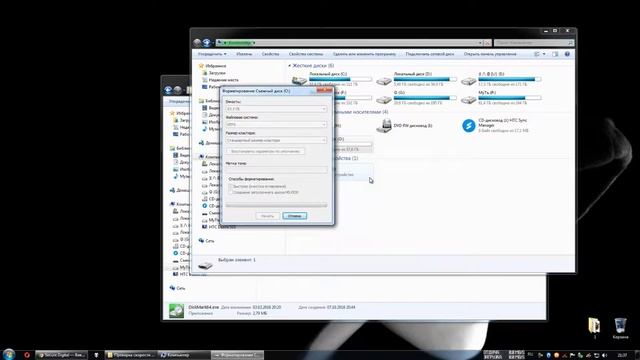The height and width of the screenshot is (360, 640).
Task: Click the Метка тома volume label field
Action: tap(276, 170)
